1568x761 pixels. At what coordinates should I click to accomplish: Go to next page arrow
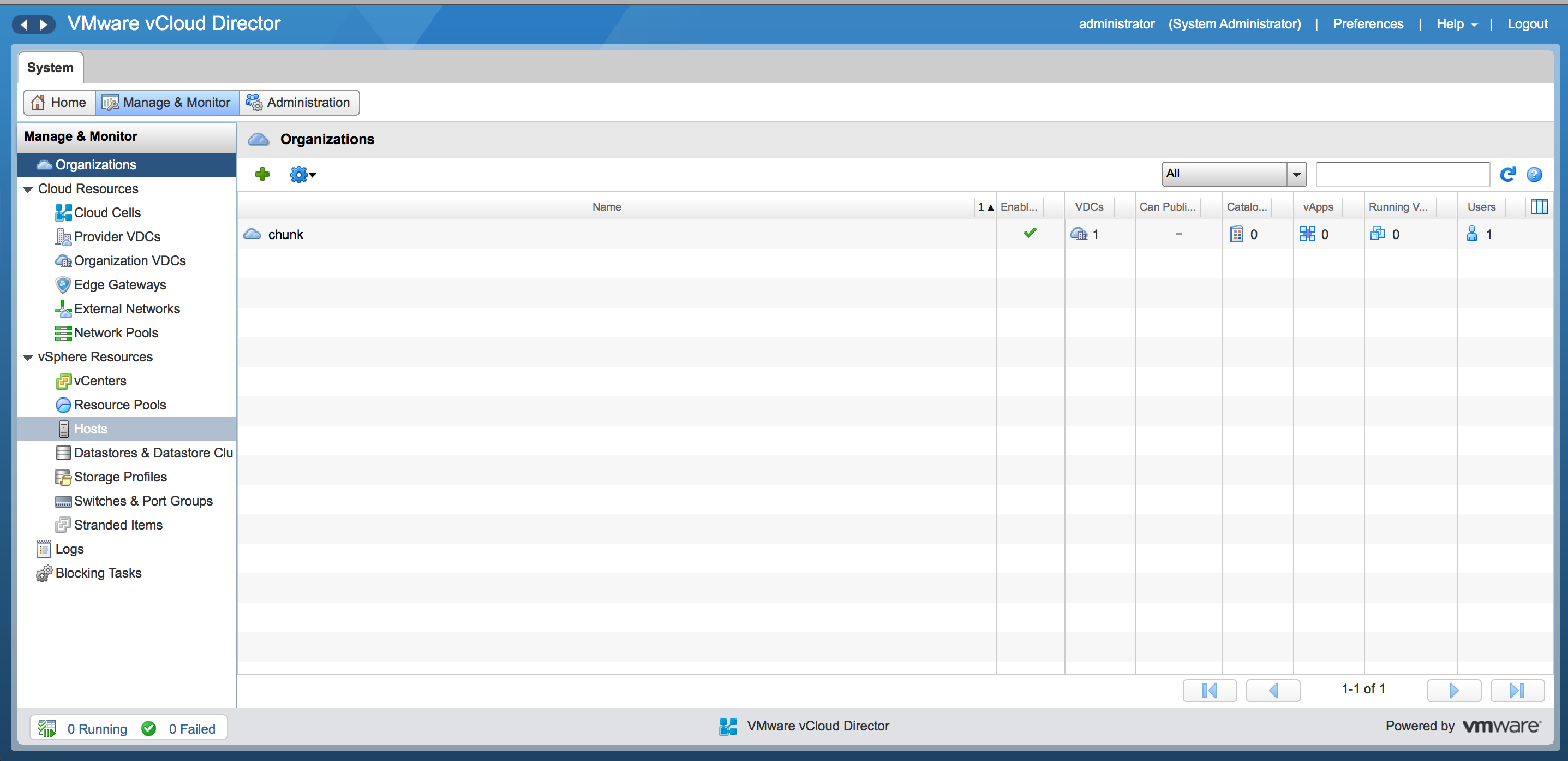pos(1453,689)
